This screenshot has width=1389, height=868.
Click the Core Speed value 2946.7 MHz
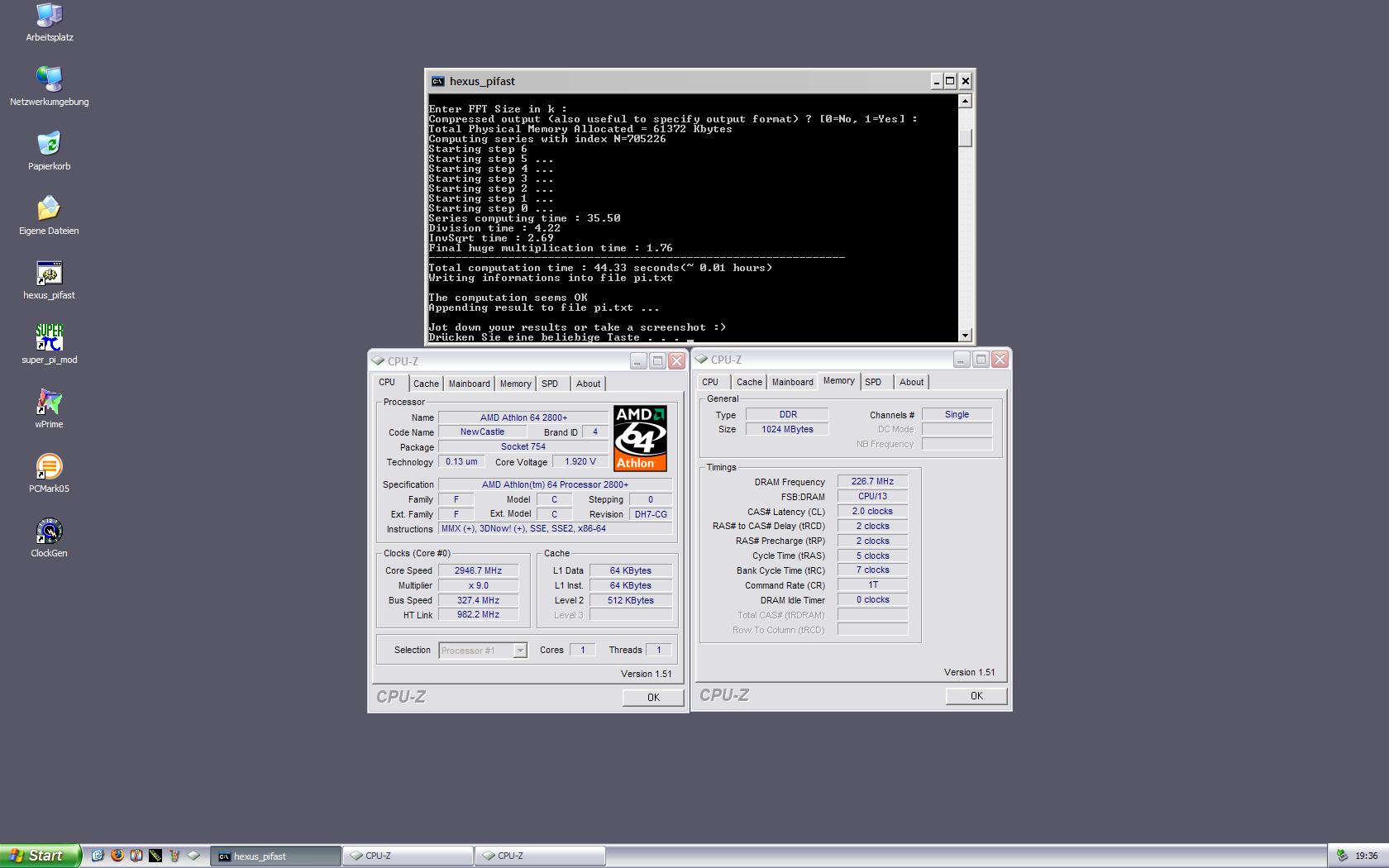click(478, 570)
